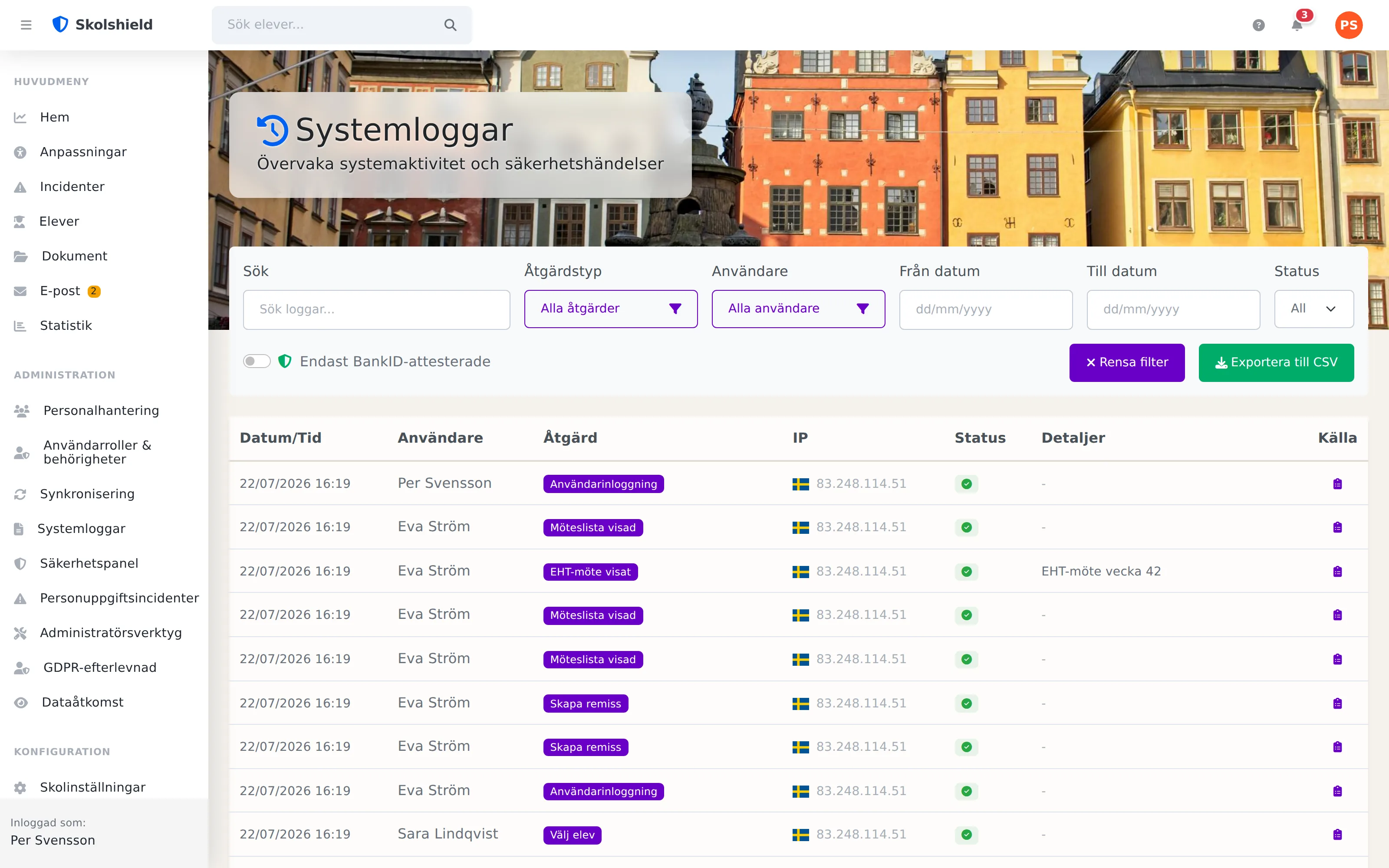Expand the Alla åtgärder dropdown
The width and height of the screenshot is (1389, 868).
[x=611, y=309]
